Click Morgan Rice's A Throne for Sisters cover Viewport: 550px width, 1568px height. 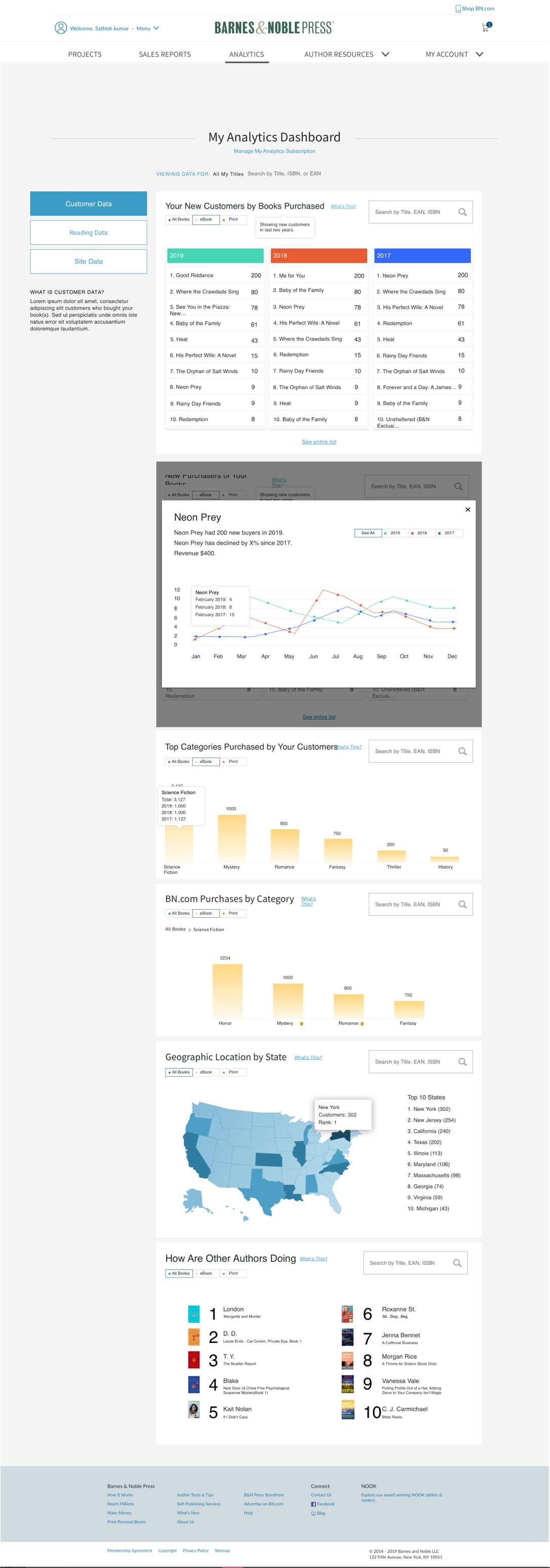pyautogui.click(x=347, y=1360)
